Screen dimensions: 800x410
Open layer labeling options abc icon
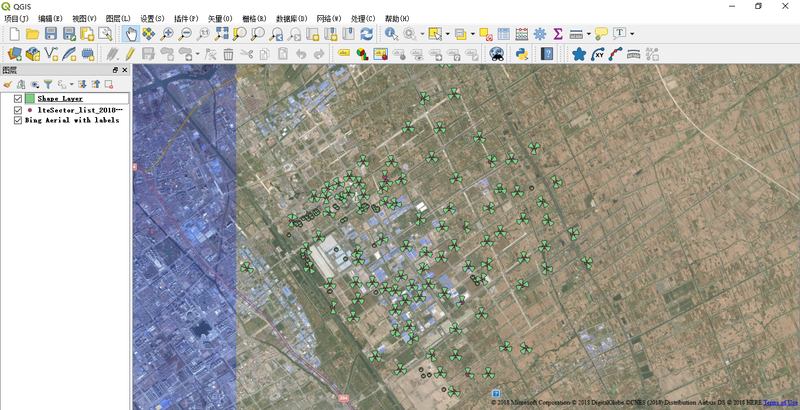point(344,53)
